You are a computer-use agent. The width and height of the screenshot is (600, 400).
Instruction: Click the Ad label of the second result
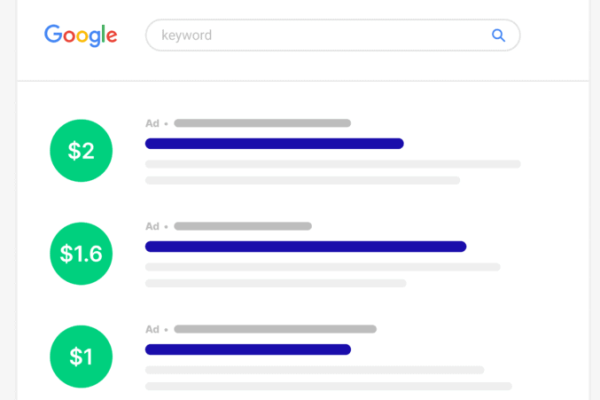point(152,226)
